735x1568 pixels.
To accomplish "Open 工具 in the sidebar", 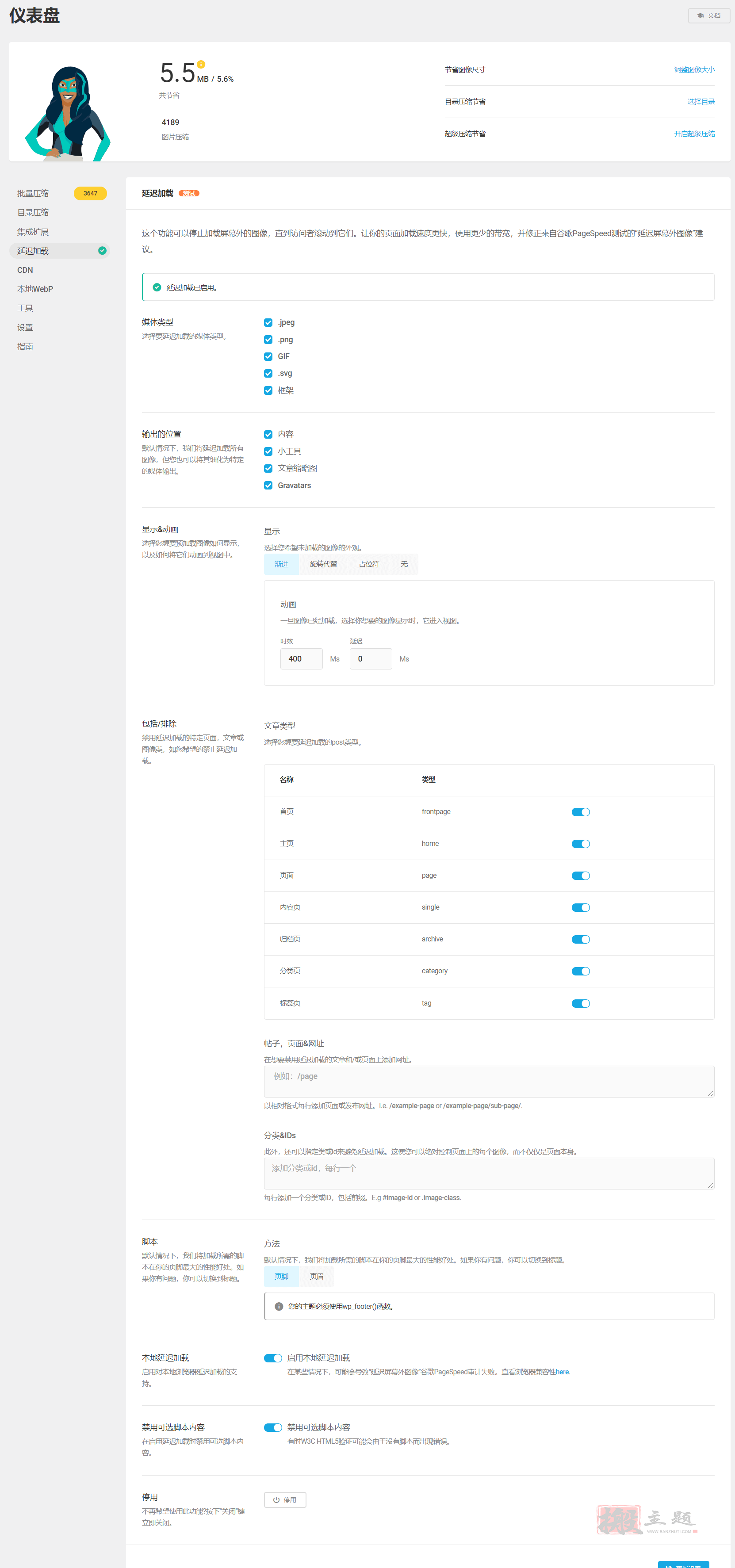I will click(25, 309).
